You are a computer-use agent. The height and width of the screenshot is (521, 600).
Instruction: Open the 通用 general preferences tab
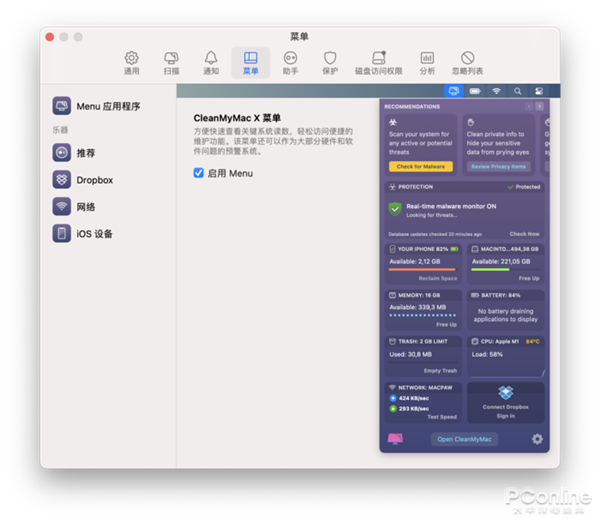pyautogui.click(x=131, y=63)
